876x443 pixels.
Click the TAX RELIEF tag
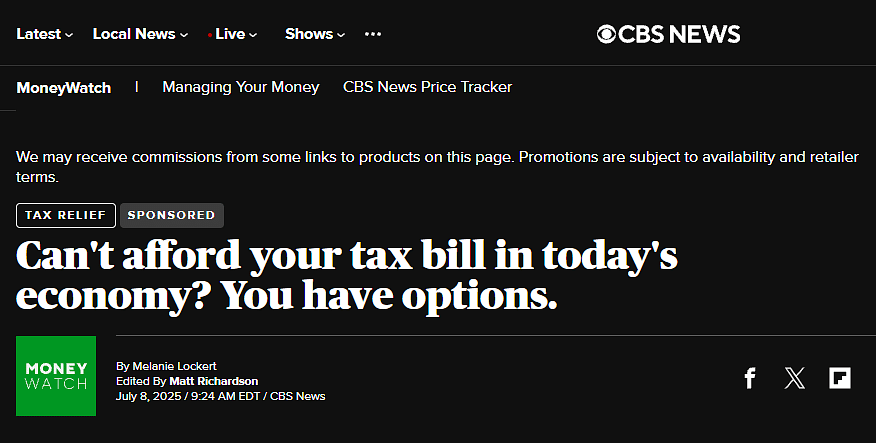pos(66,215)
